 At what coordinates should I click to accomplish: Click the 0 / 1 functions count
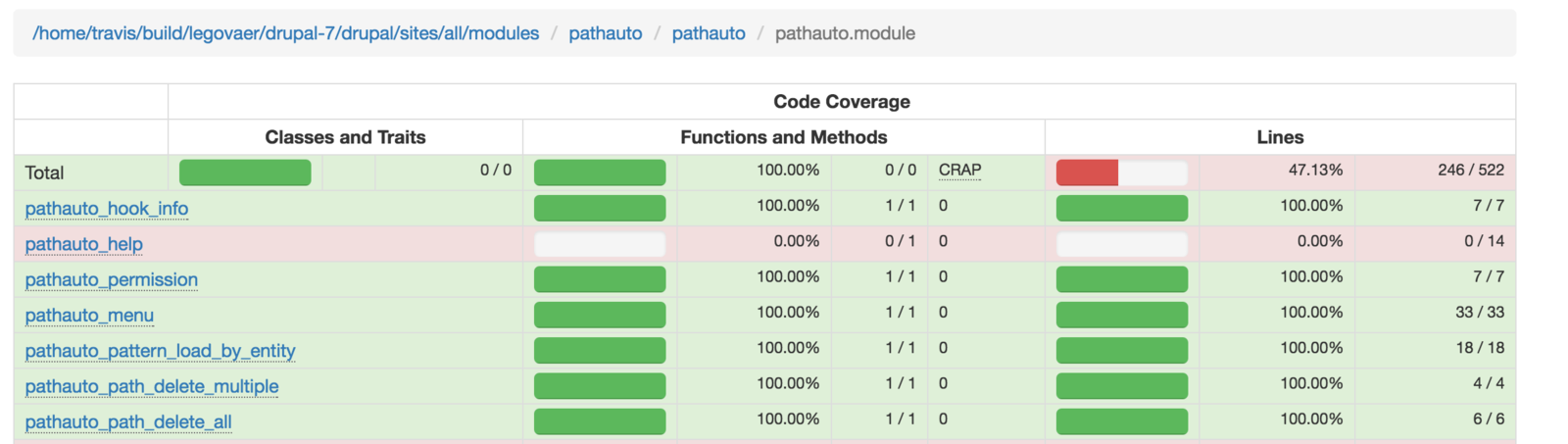coord(901,241)
